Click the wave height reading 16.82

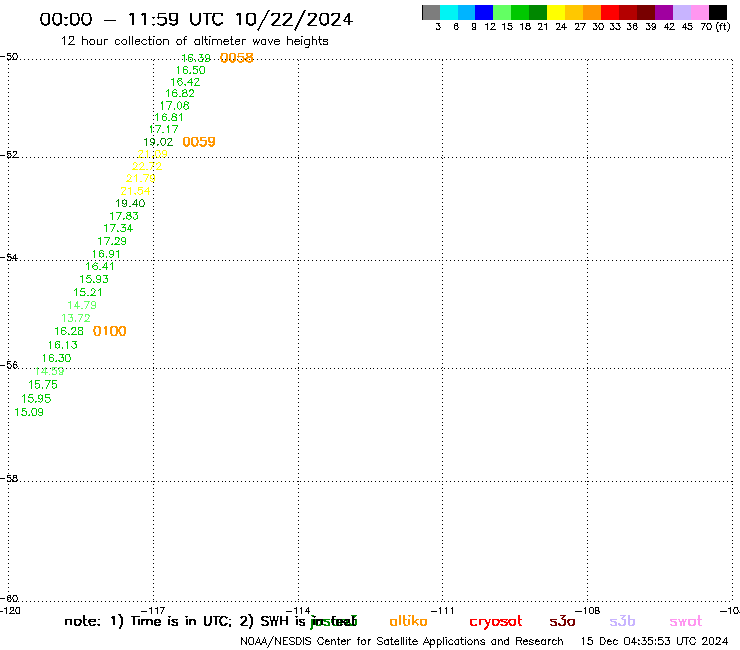coord(180,93)
